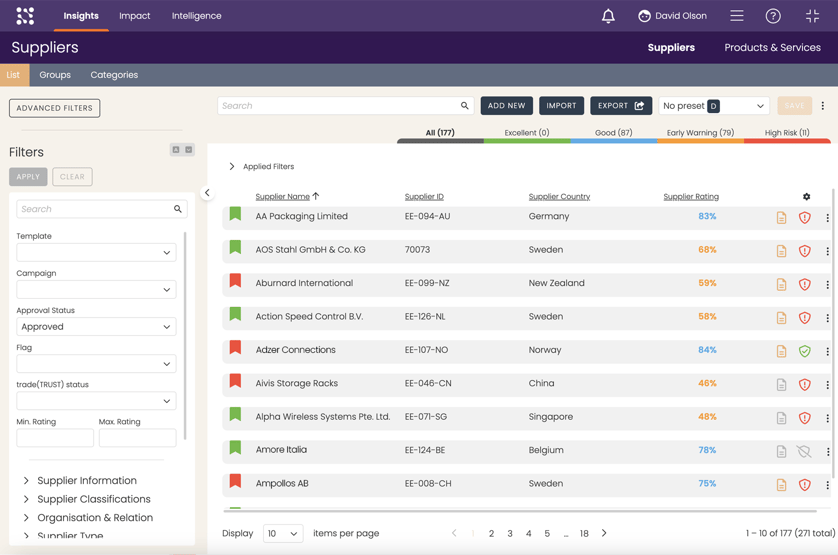Click green verified shield for Adzer Connections
Image resolution: width=838 pixels, height=555 pixels.
click(x=804, y=351)
